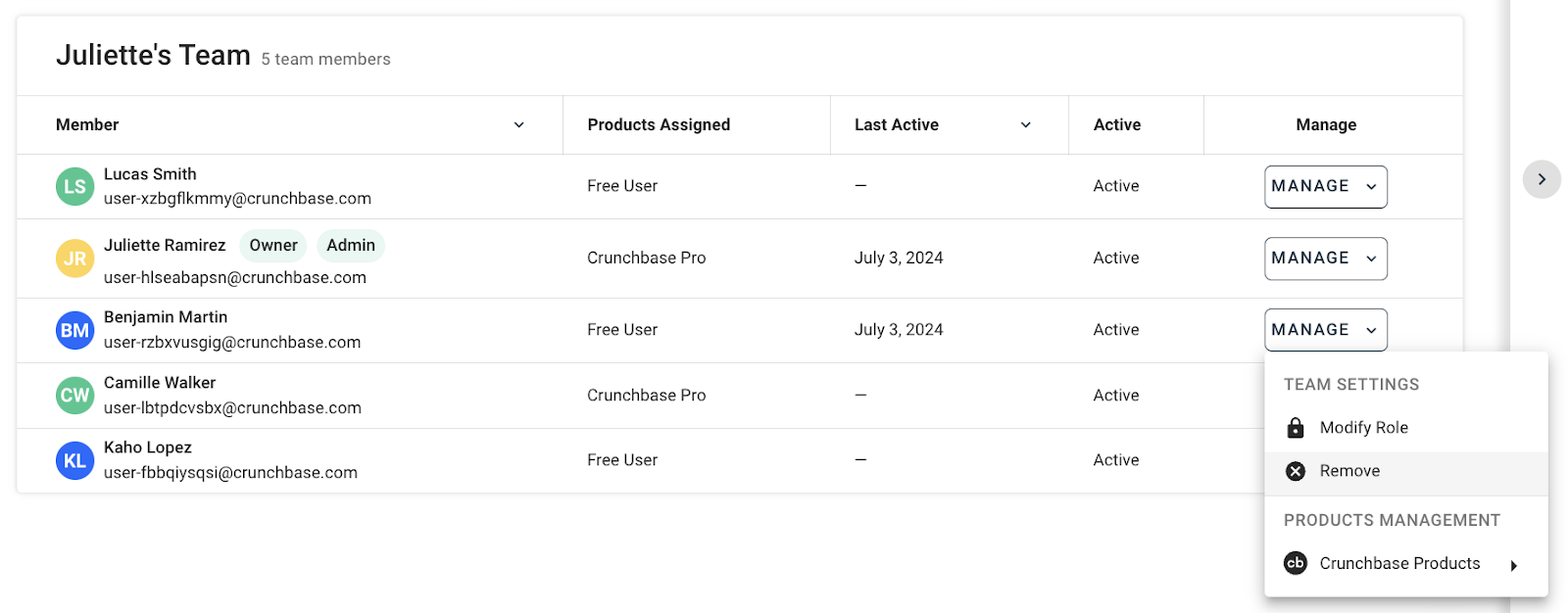Open Lucas Smith's Manage dropdown
The image size is (1568, 613).
click(x=1325, y=186)
